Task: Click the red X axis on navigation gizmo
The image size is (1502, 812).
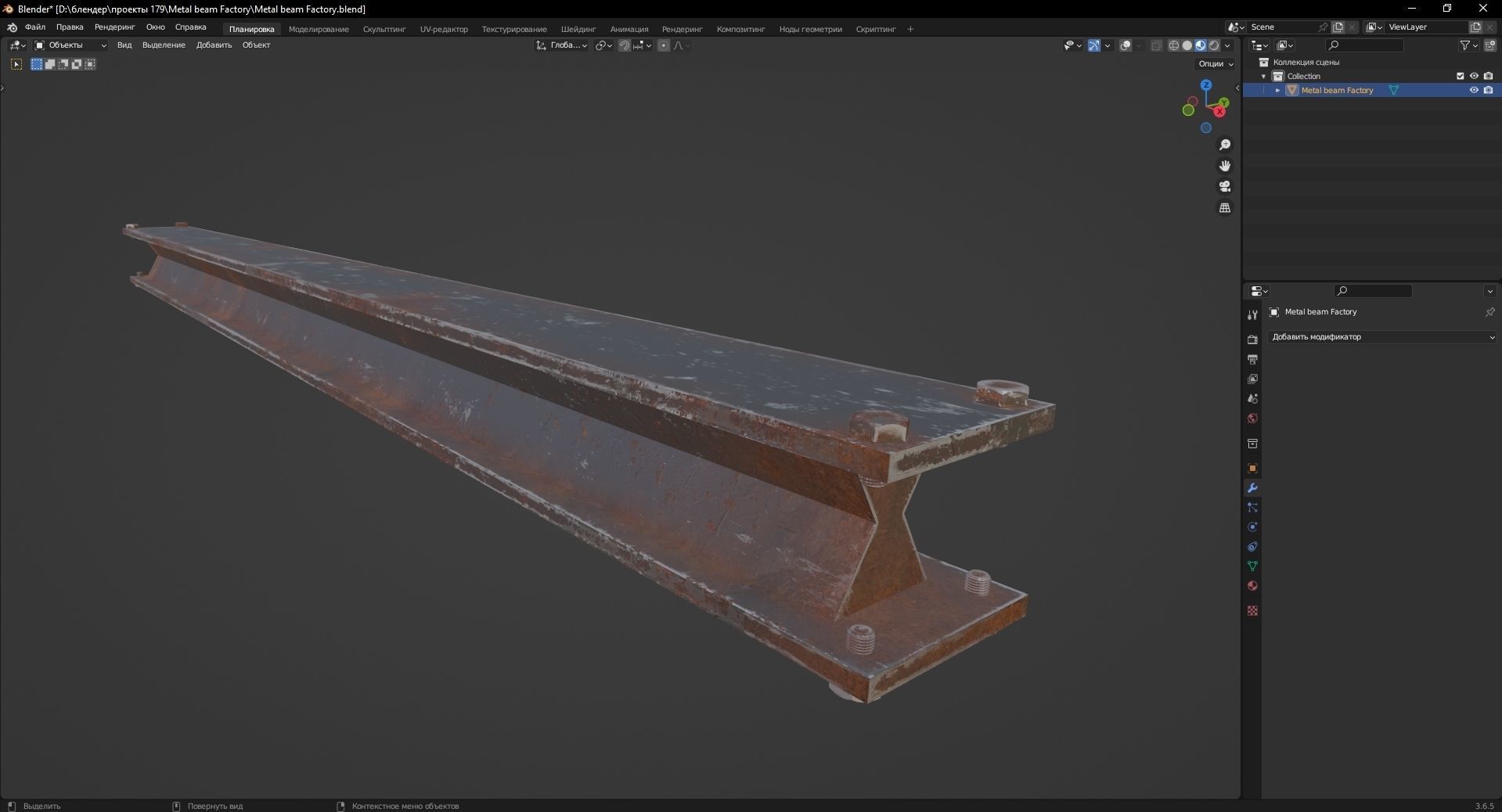Action: pyautogui.click(x=1219, y=112)
